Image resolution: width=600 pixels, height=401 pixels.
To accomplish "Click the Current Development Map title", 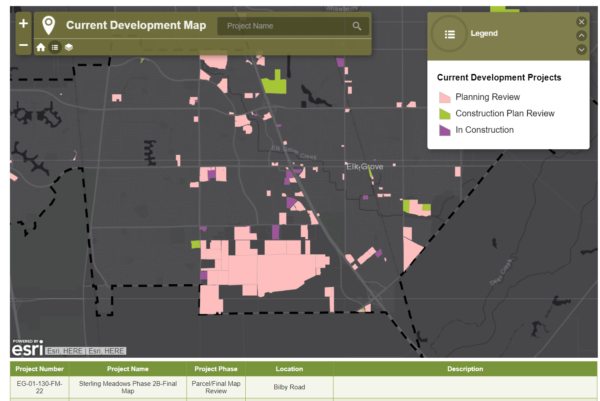I will (x=136, y=25).
